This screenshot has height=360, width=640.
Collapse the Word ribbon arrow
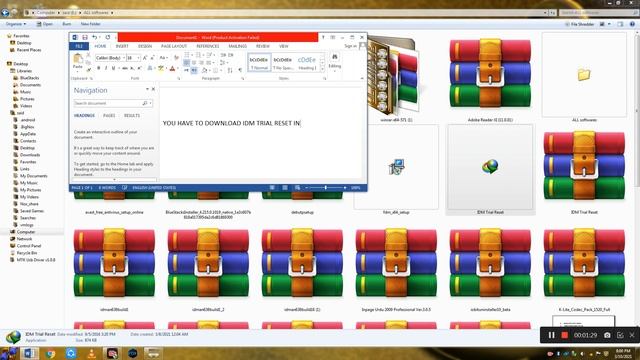[x=362, y=78]
